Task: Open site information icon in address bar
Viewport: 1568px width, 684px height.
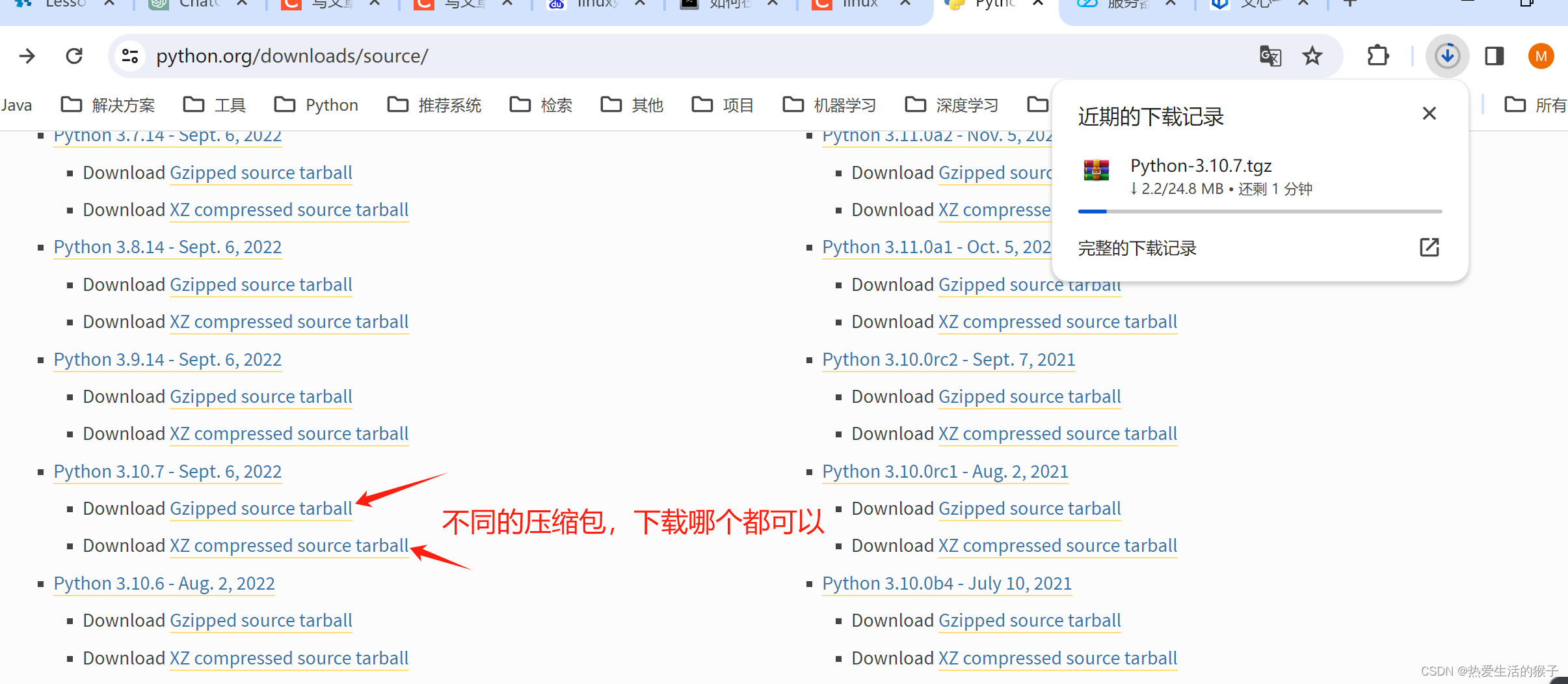Action: pyautogui.click(x=130, y=56)
